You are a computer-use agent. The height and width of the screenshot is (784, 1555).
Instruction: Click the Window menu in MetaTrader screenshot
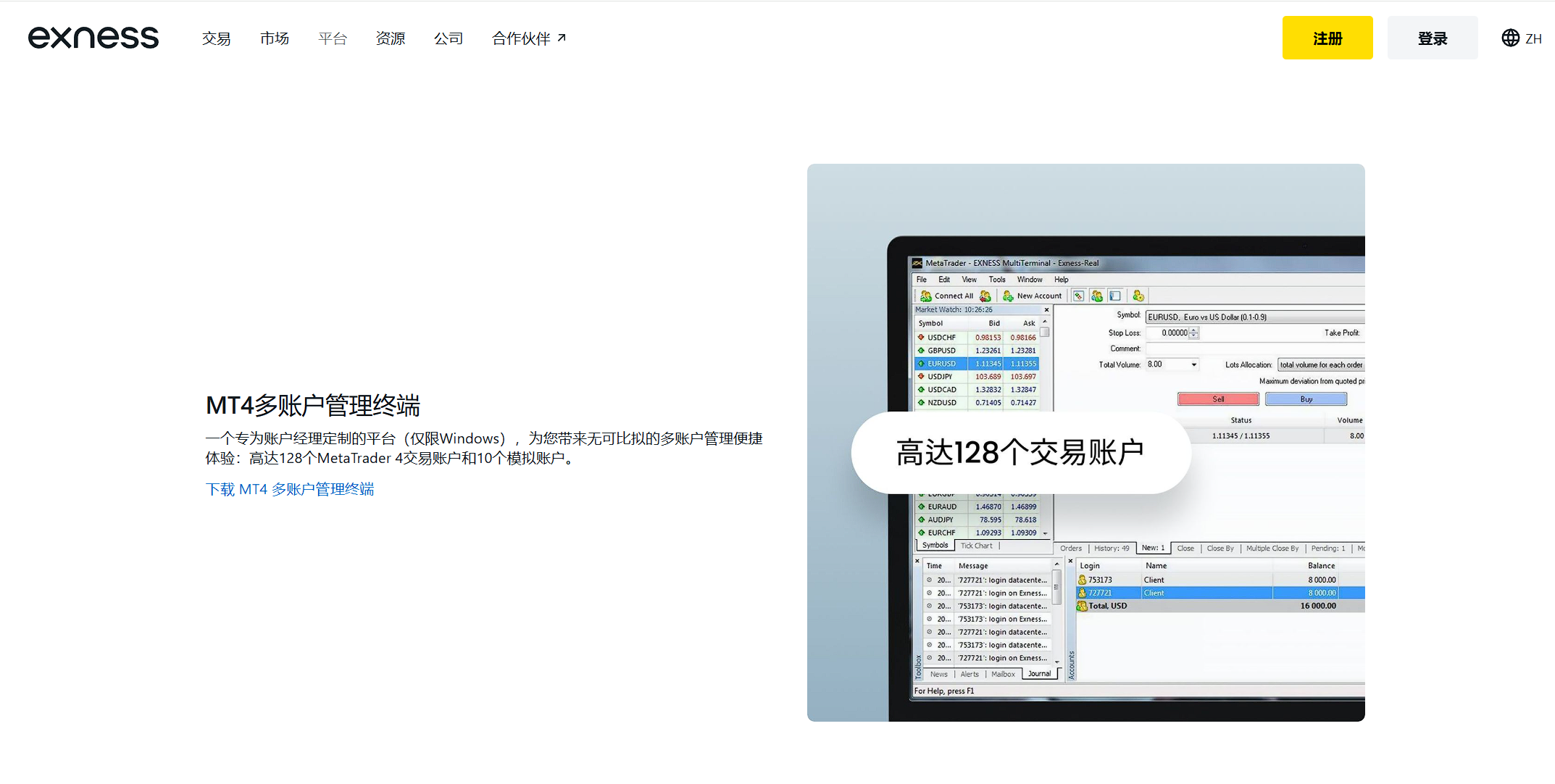tap(1030, 280)
